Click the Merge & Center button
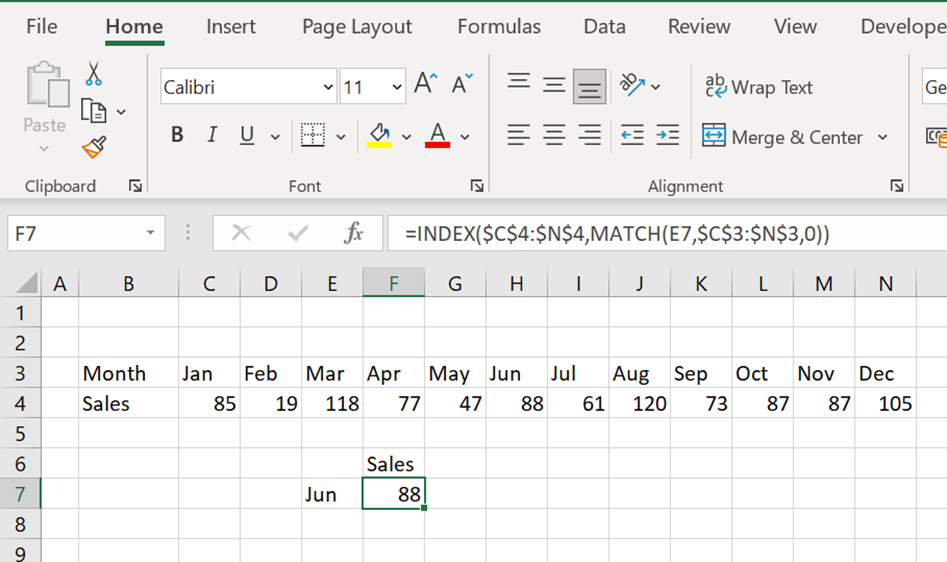The image size is (947, 562). pos(782,137)
